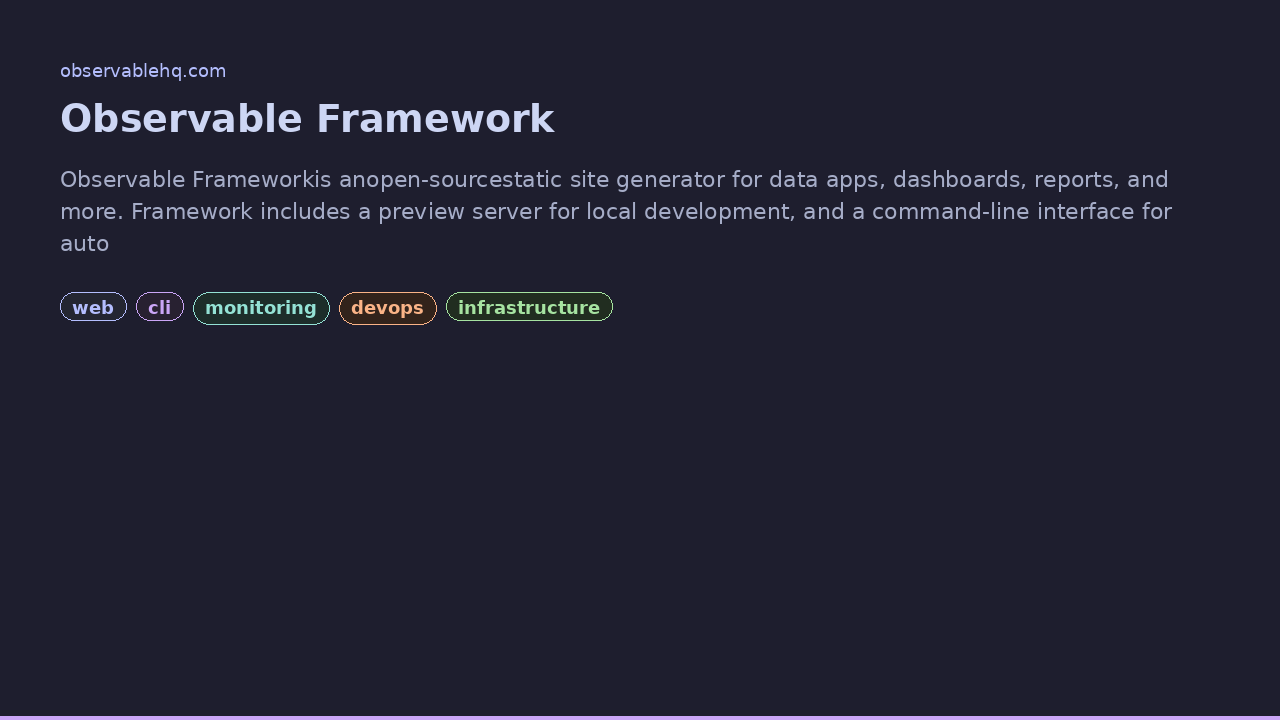Click the Observable Framework heading
The width and height of the screenshot is (1280, 720).
coord(307,118)
